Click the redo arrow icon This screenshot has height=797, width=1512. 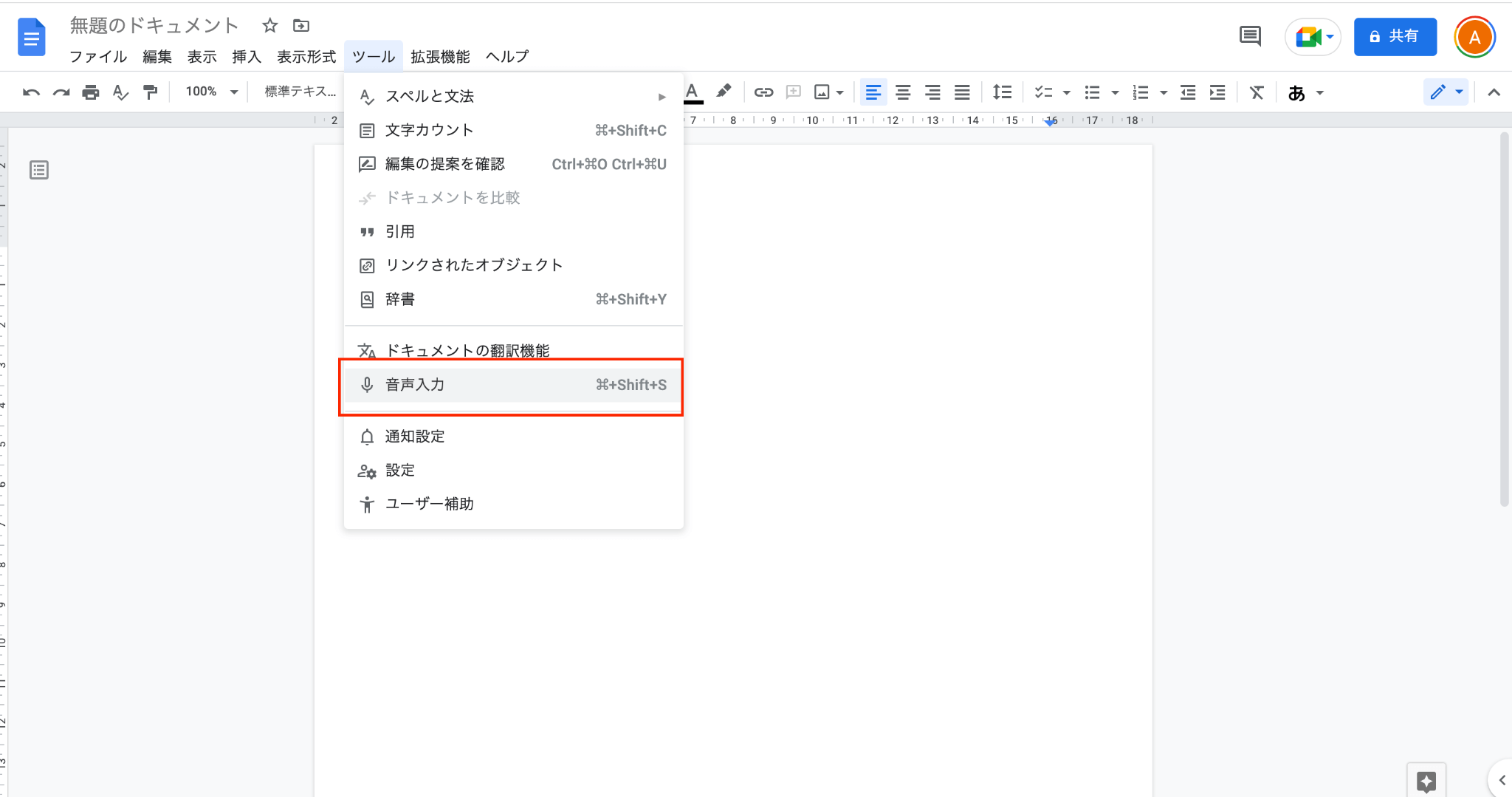pos(61,92)
